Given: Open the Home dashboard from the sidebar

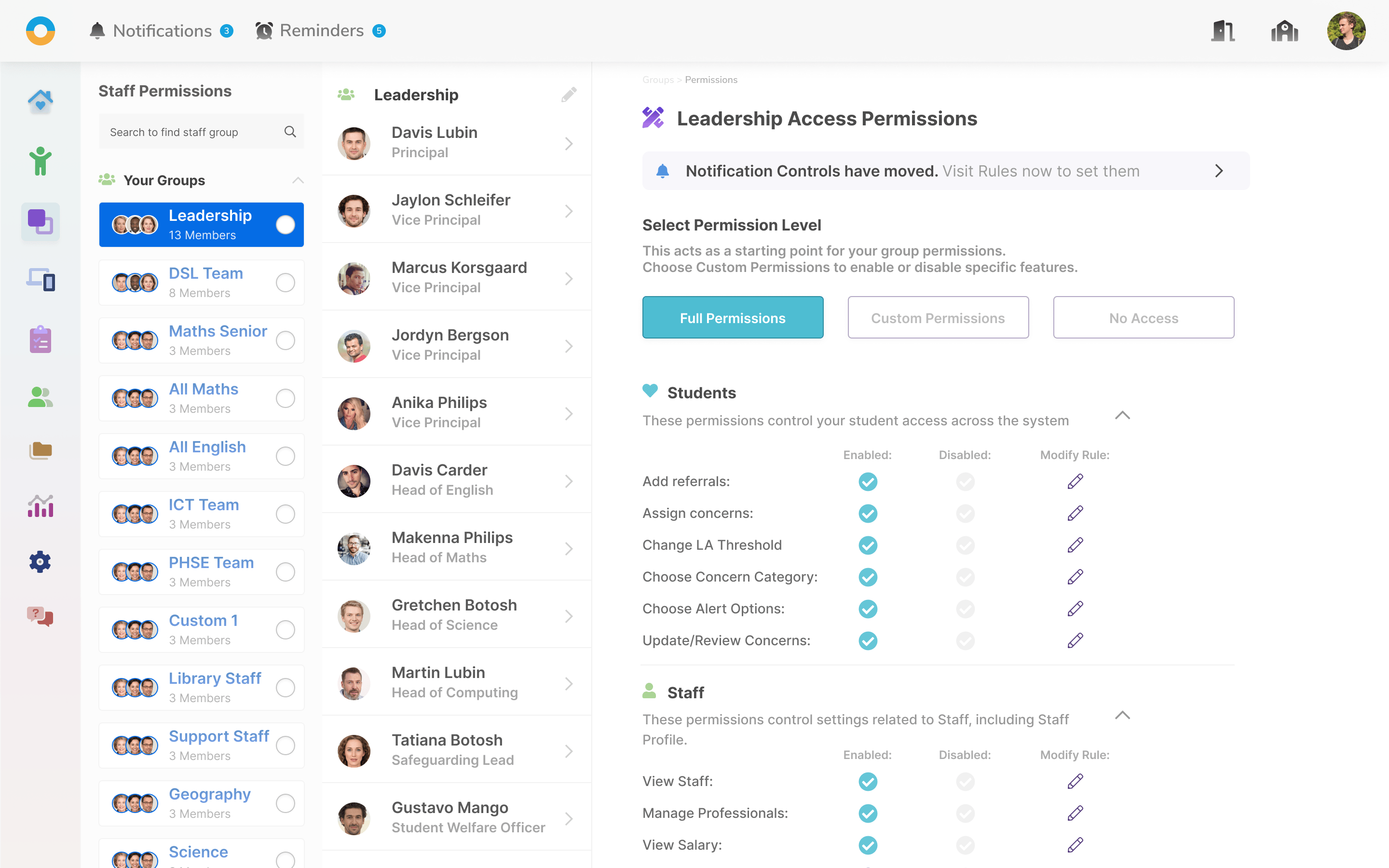Looking at the screenshot, I should [40, 101].
